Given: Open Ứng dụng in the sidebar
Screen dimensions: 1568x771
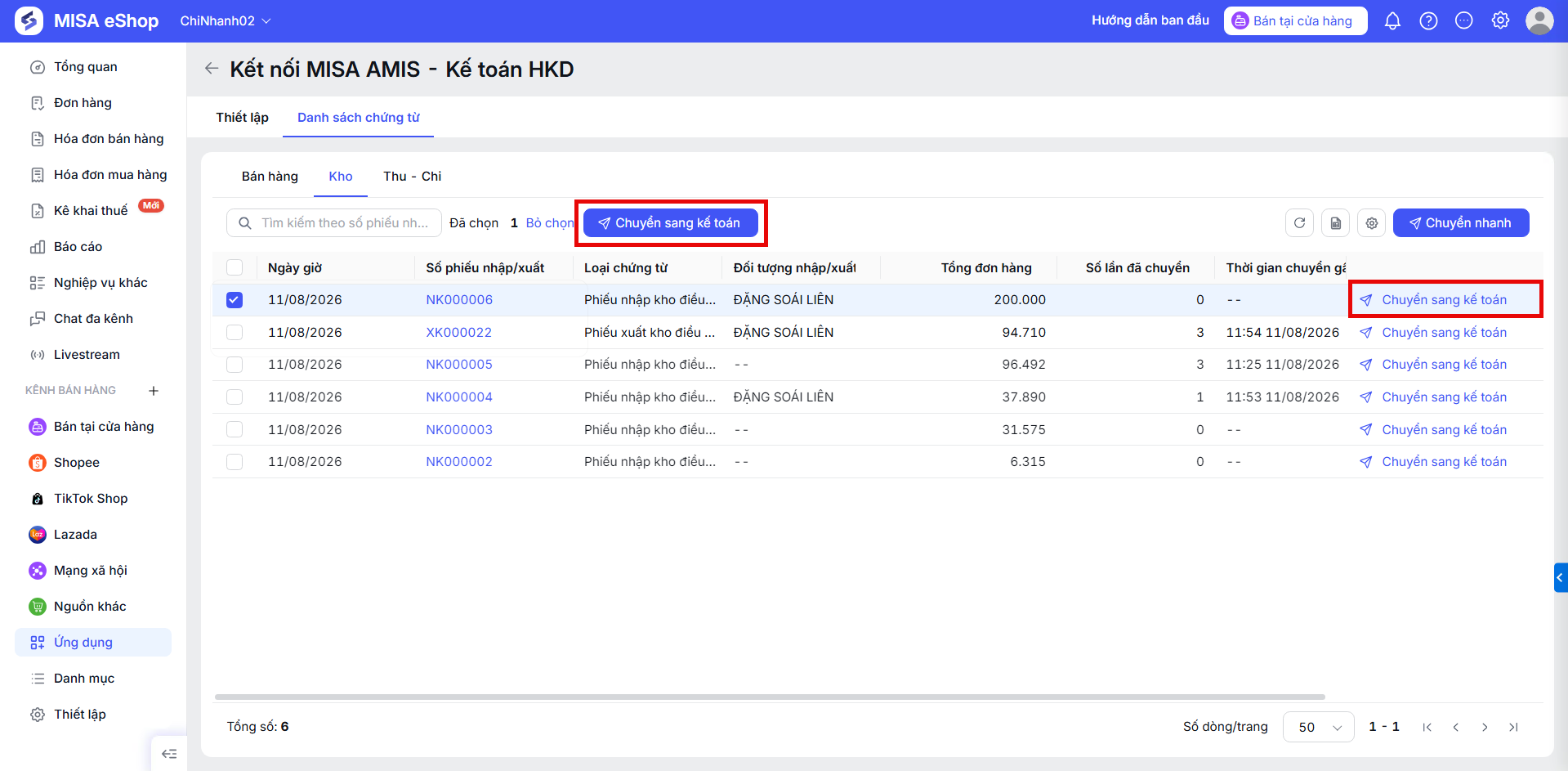Looking at the screenshot, I should [93, 643].
